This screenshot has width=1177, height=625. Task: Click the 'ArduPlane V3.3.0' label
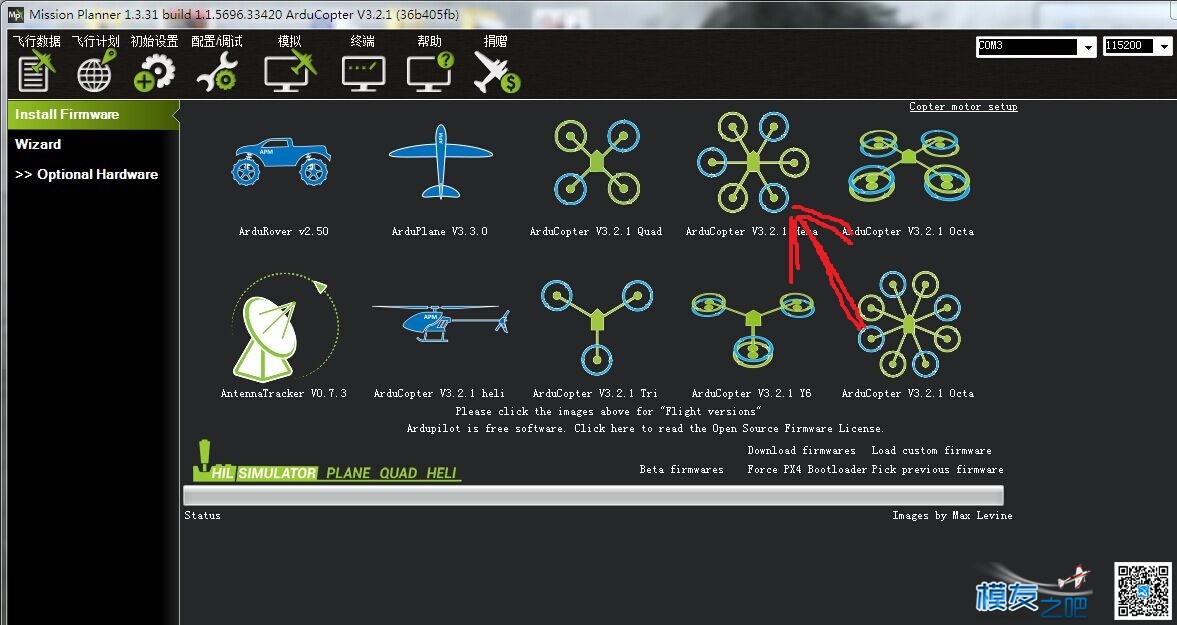pyautogui.click(x=440, y=231)
